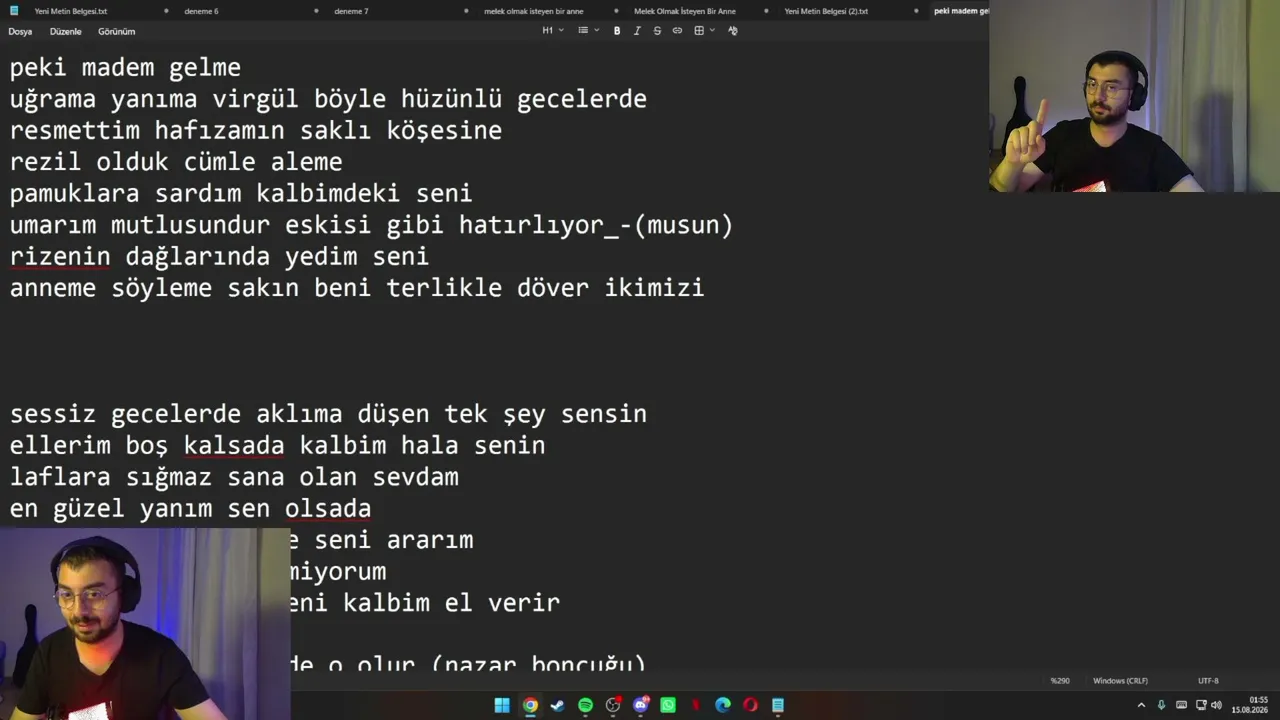Select the 'peki madem gel' tab
This screenshot has width=1280, height=720.
[961, 11]
